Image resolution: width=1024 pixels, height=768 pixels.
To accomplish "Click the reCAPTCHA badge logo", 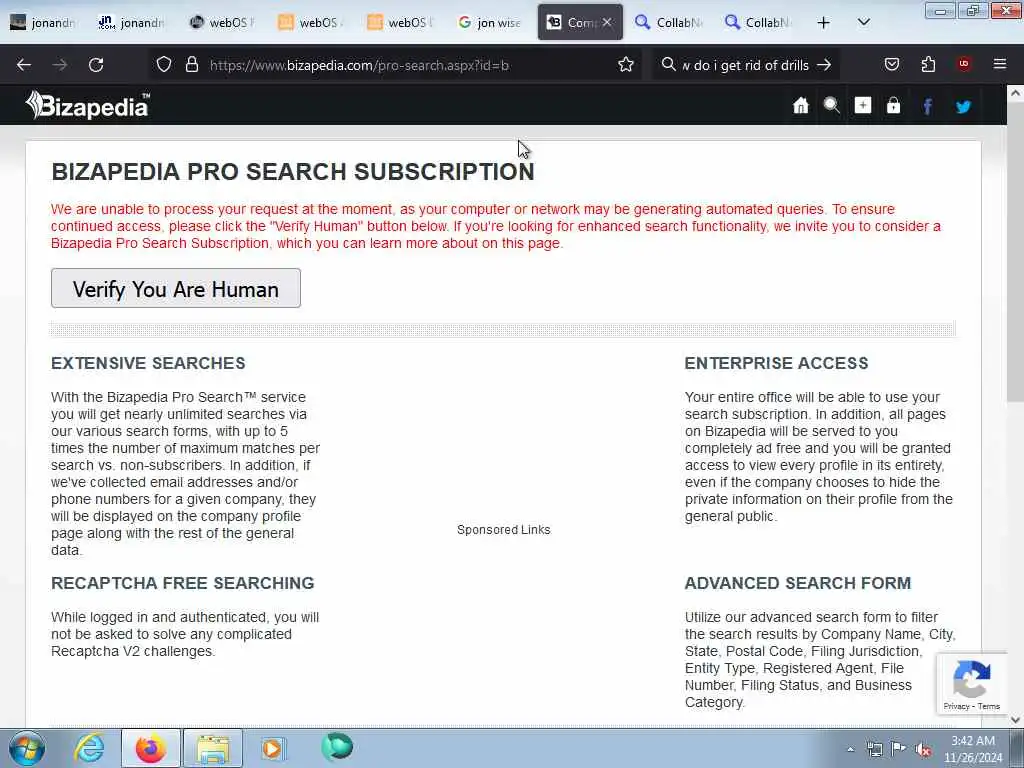I will (x=972, y=679).
